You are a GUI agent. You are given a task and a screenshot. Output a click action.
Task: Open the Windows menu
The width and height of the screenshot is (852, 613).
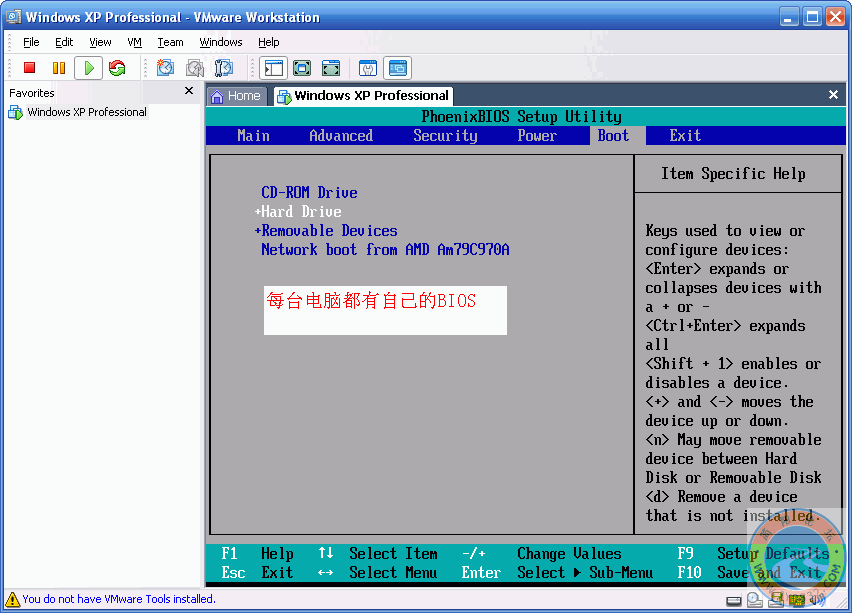click(x=221, y=42)
